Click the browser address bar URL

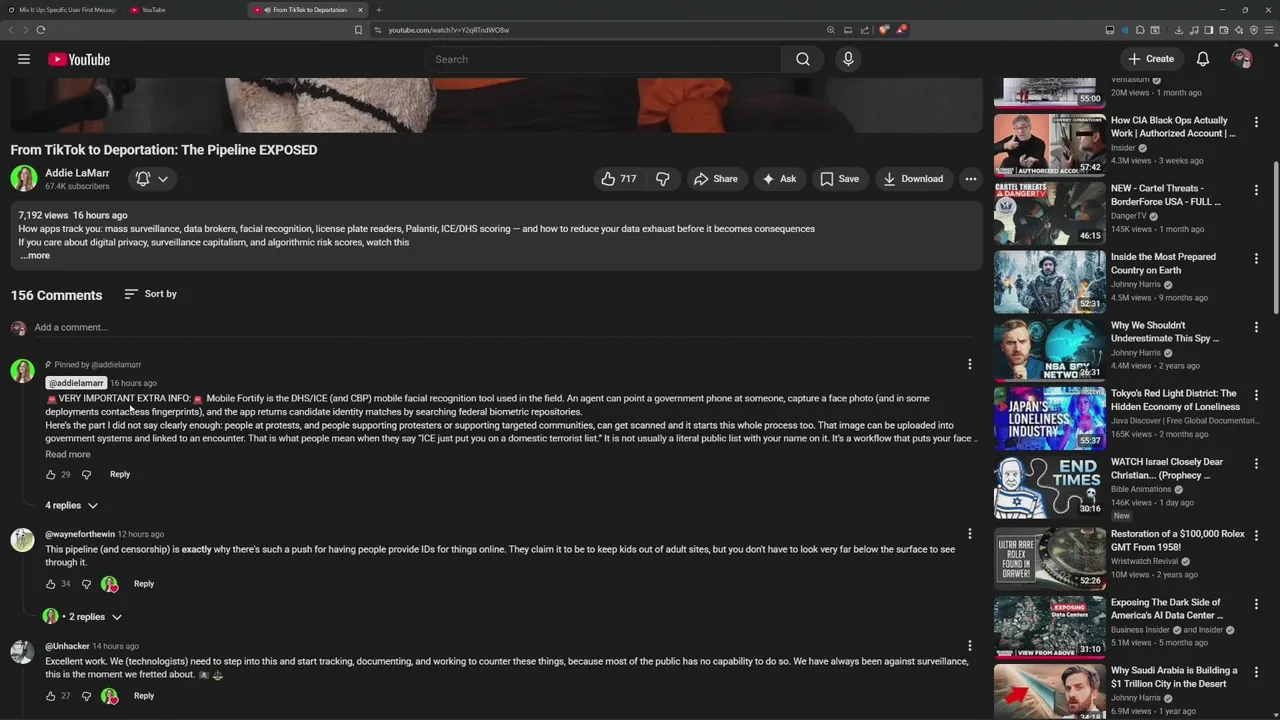(x=449, y=30)
